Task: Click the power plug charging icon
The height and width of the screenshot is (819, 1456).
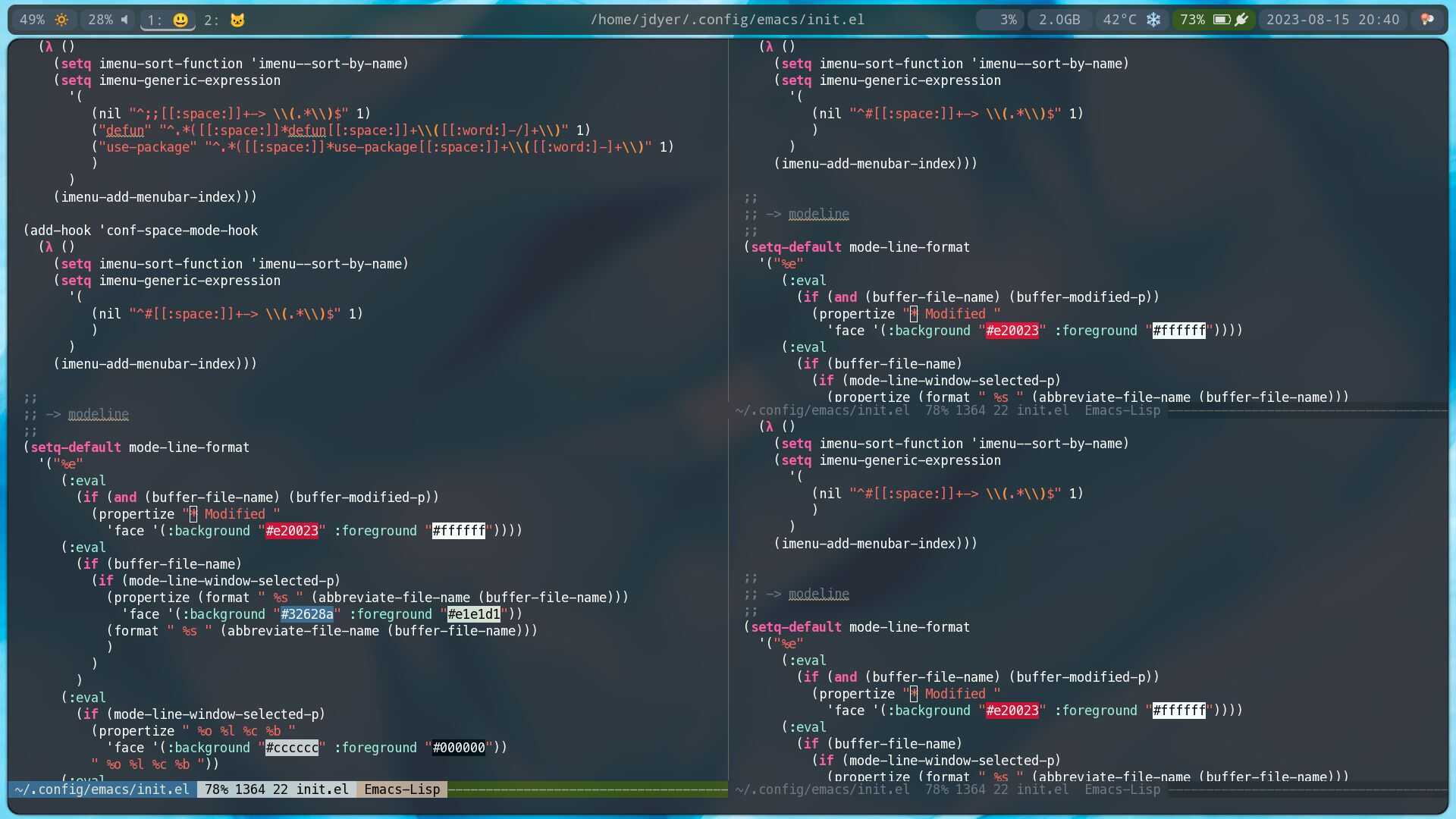Action: pyautogui.click(x=1241, y=20)
